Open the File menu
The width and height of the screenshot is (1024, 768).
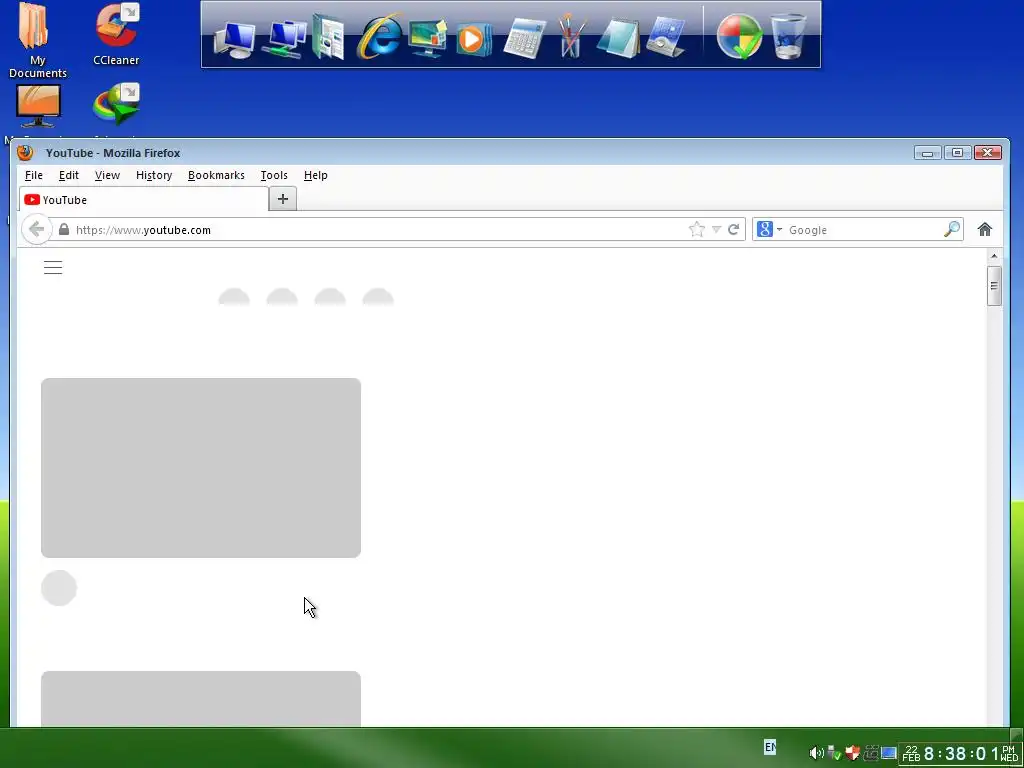[33, 175]
